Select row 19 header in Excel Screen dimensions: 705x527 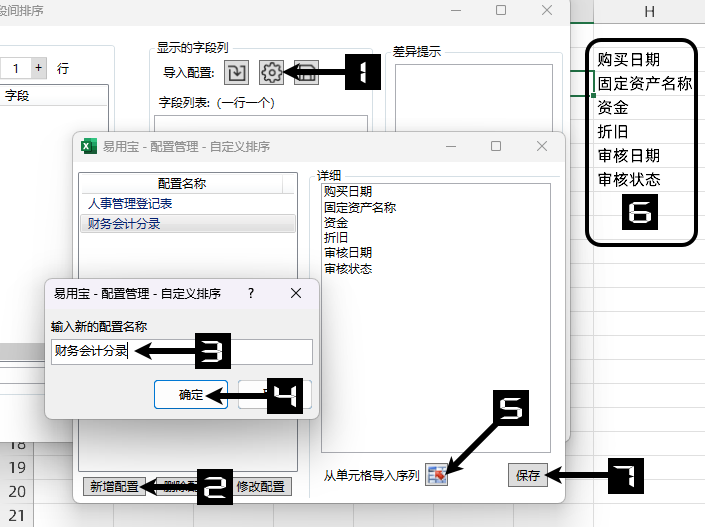(x=17, y=468)
